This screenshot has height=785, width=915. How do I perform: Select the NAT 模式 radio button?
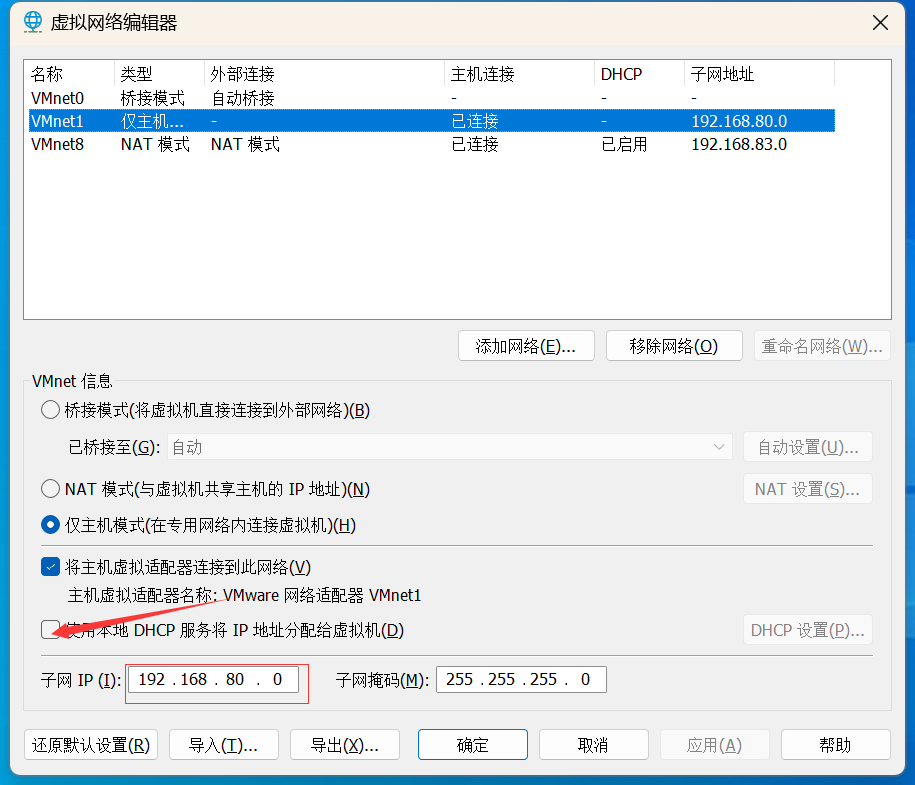click(x=51, y=489)
